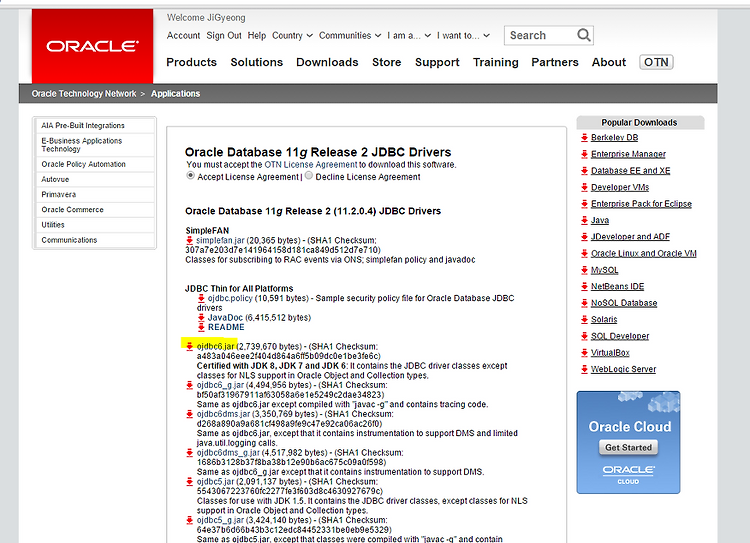Open the README link
The width and height of the screenshot is (750, 543).
tap(226, 327)
